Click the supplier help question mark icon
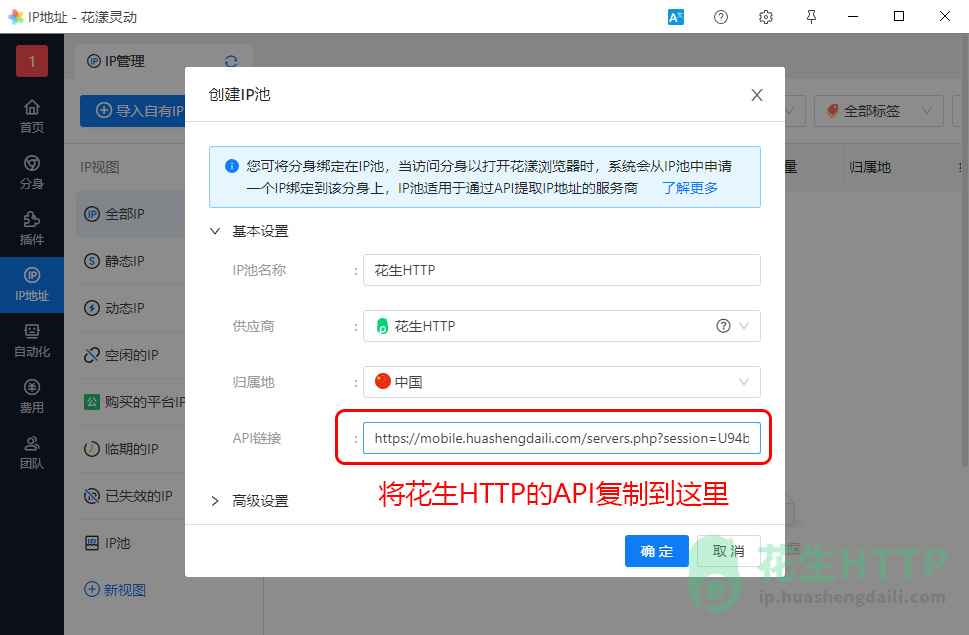969x635 pixels. (x=723, y=326)
